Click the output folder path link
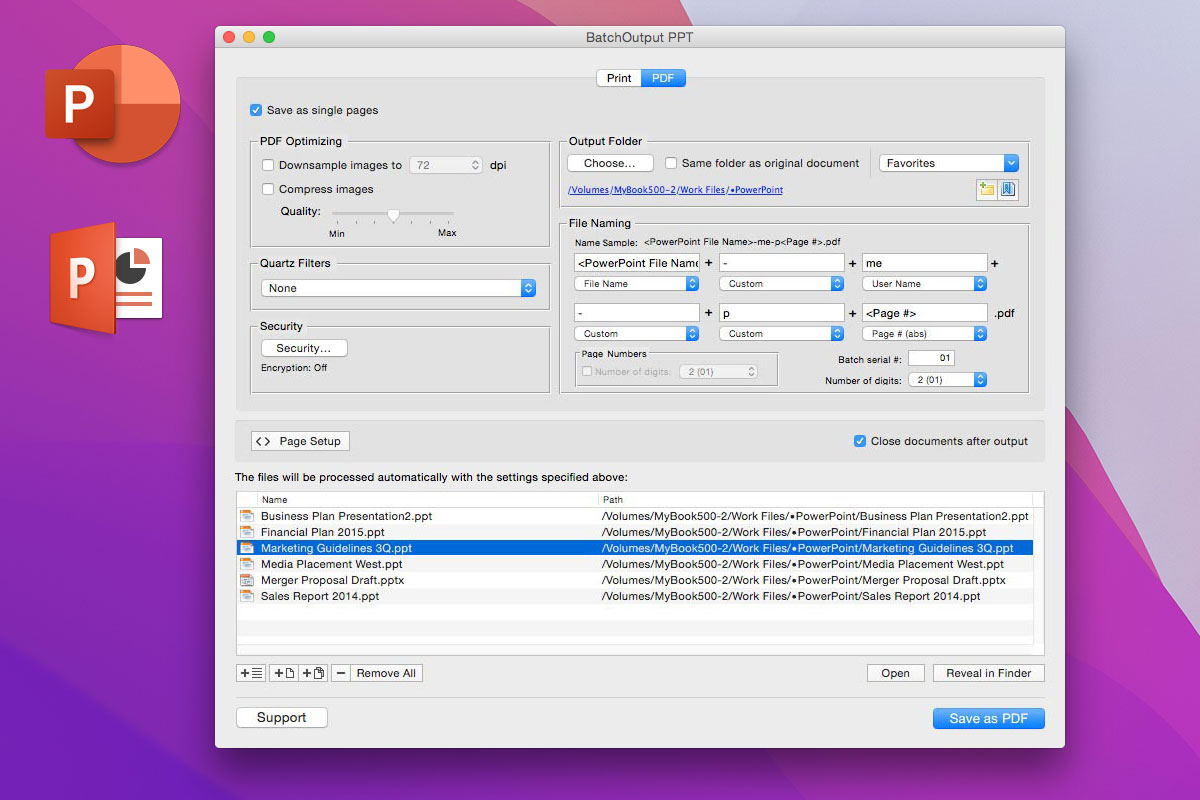The height and width of the screenshot is (800, 1200). pyautogui.click(x=675, y=190)
